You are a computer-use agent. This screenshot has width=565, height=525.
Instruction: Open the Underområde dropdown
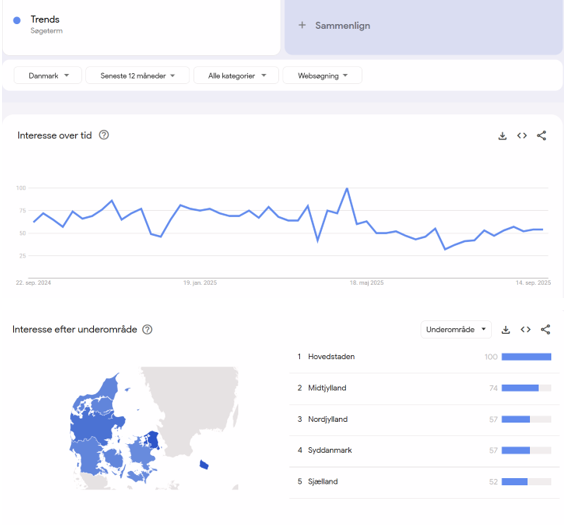pyautogui.click(x=456, y=329)
